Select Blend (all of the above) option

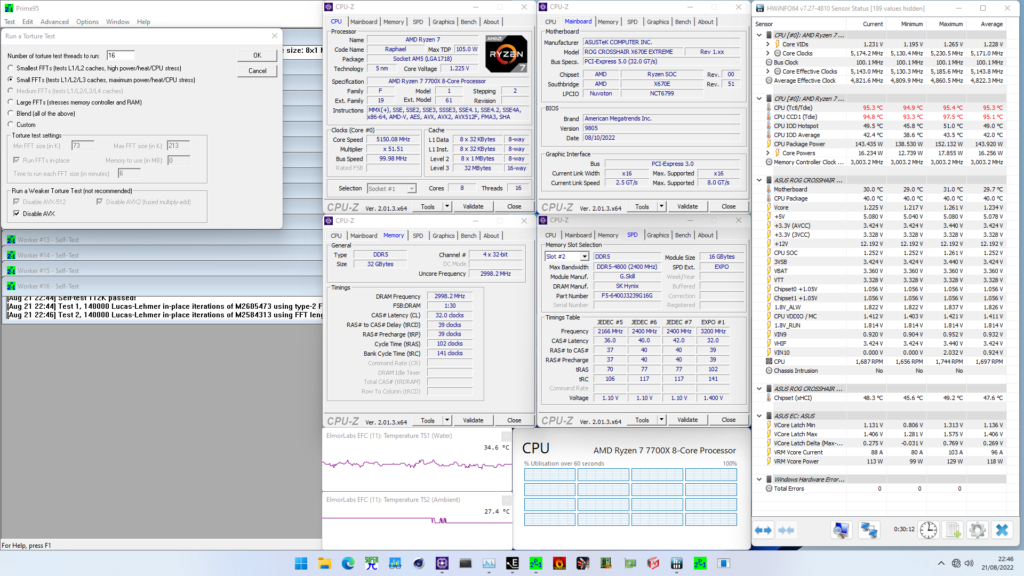(10, 114)
